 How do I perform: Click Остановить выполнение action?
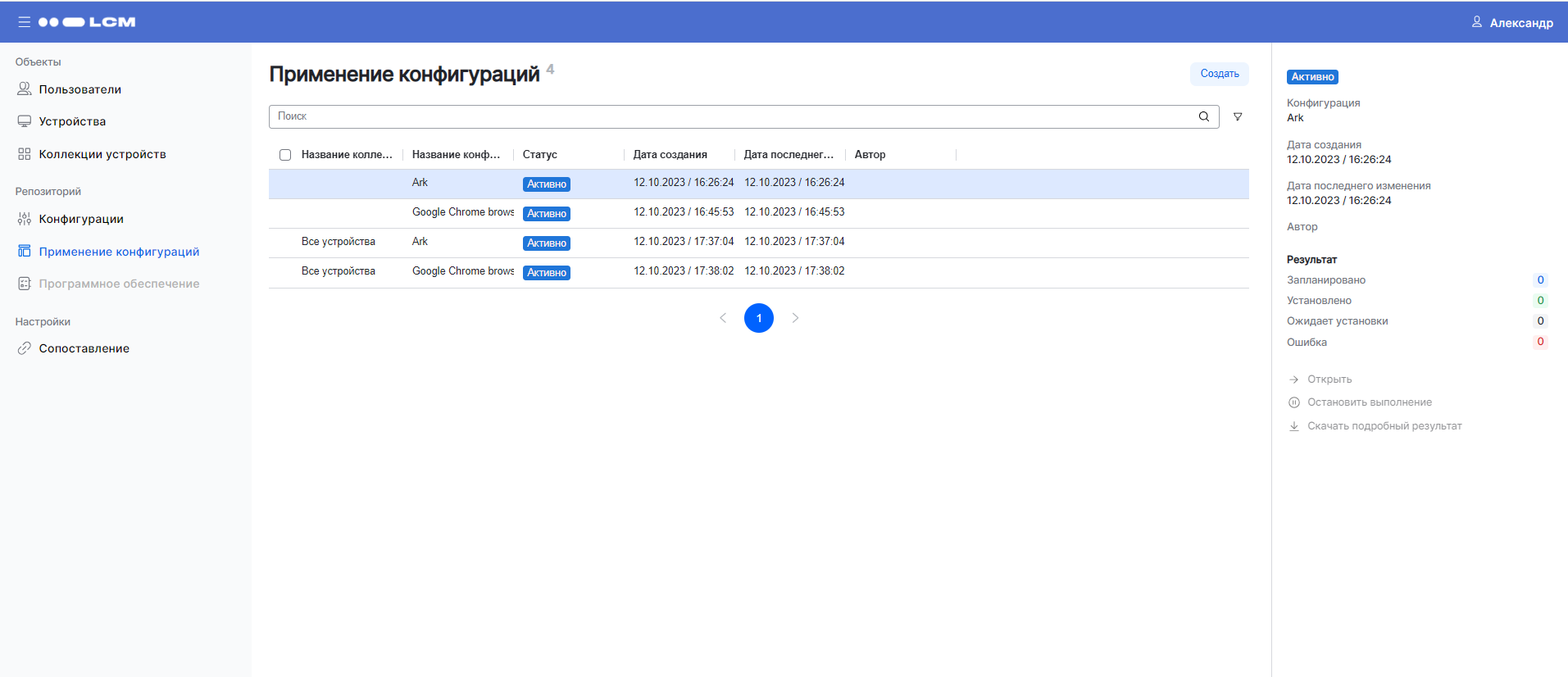coord(1369,402)
